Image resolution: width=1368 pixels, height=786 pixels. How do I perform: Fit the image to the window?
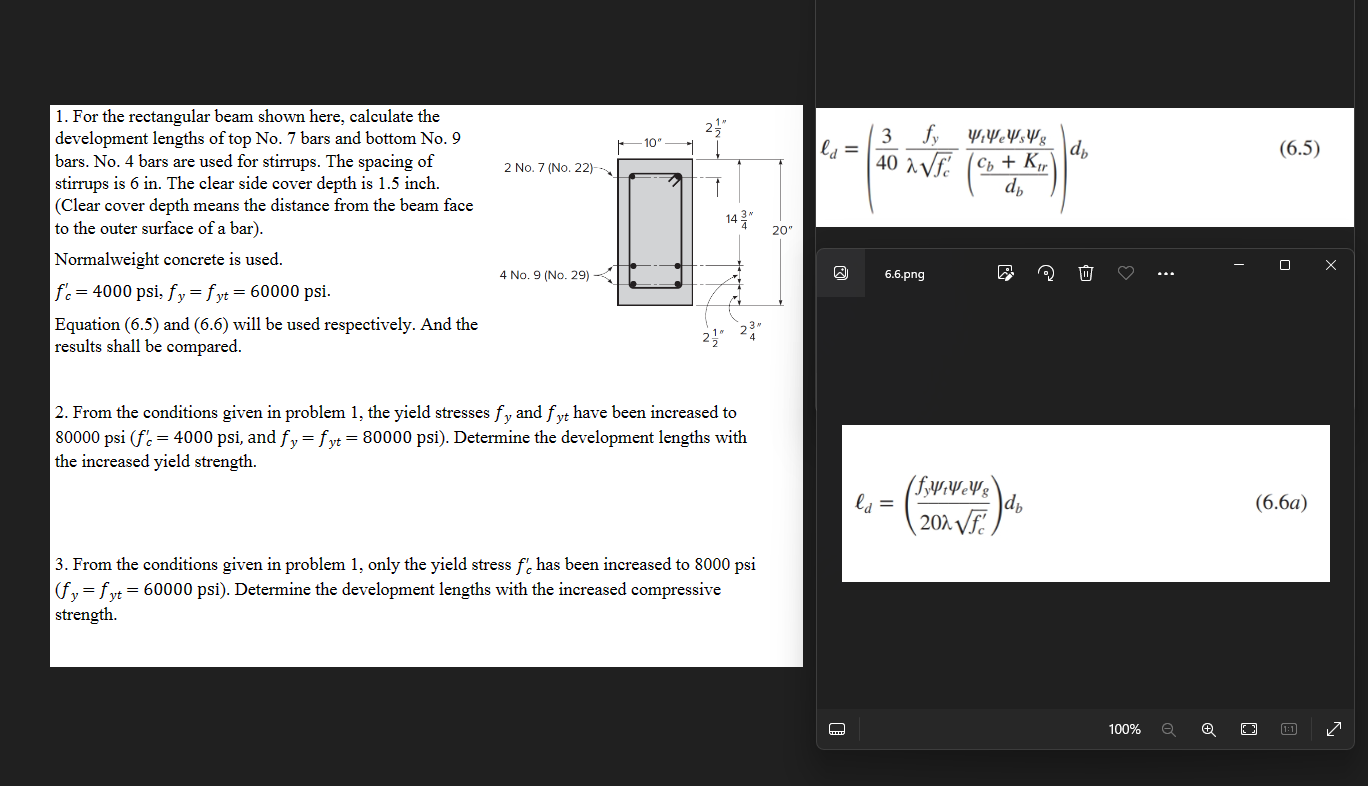(x=1249, y=729)
